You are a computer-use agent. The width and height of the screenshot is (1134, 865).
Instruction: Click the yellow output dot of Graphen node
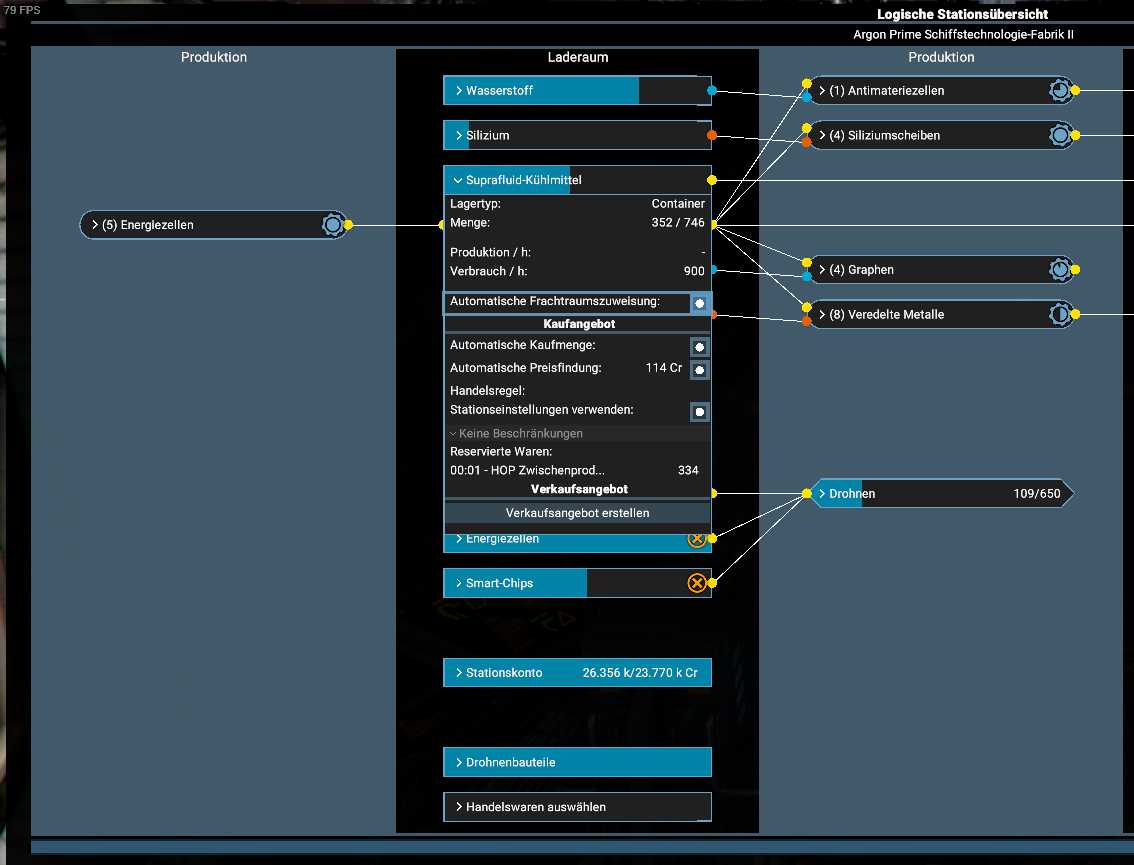[1075, 270]
